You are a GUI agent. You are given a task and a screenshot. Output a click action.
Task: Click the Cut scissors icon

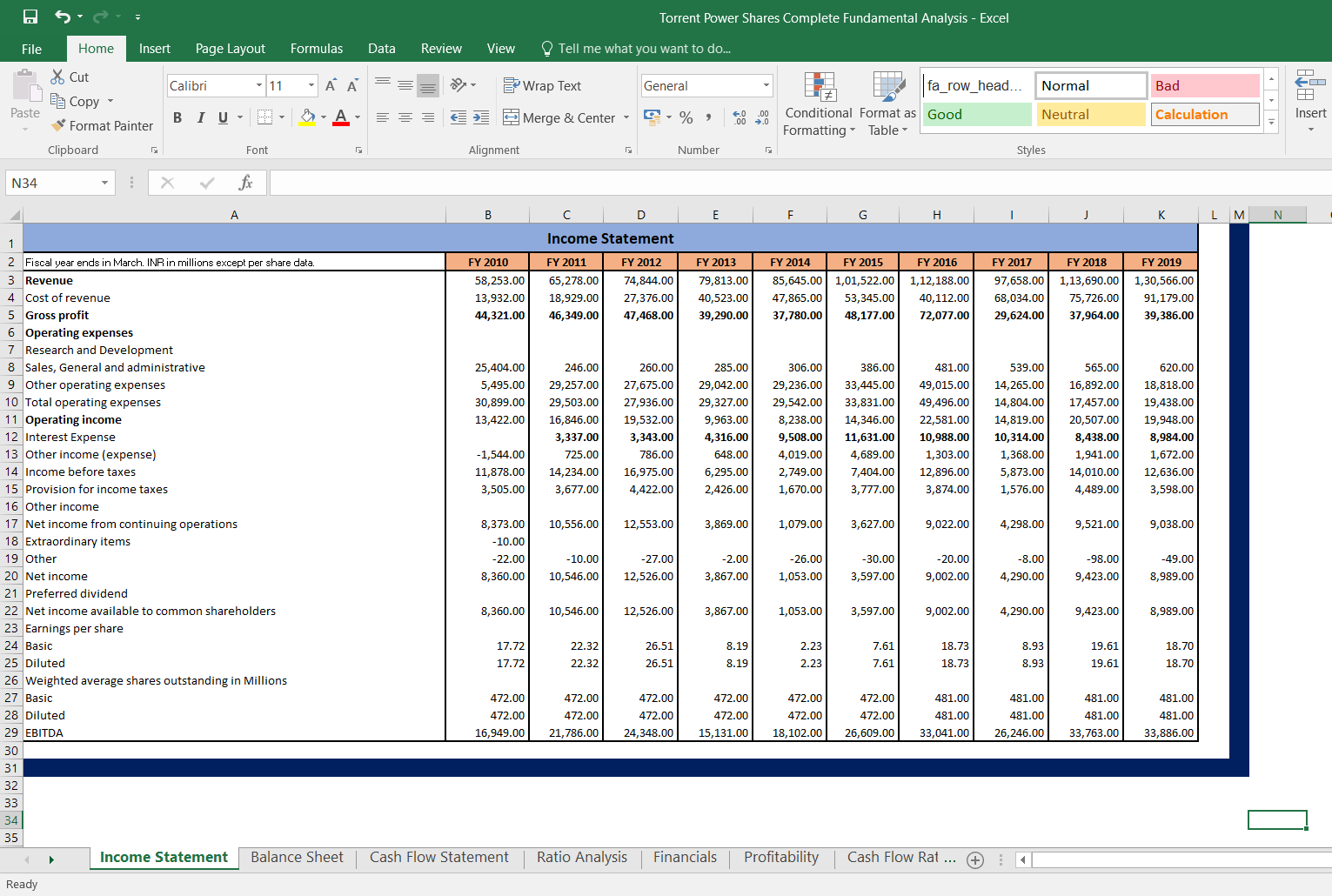[58, 77]
